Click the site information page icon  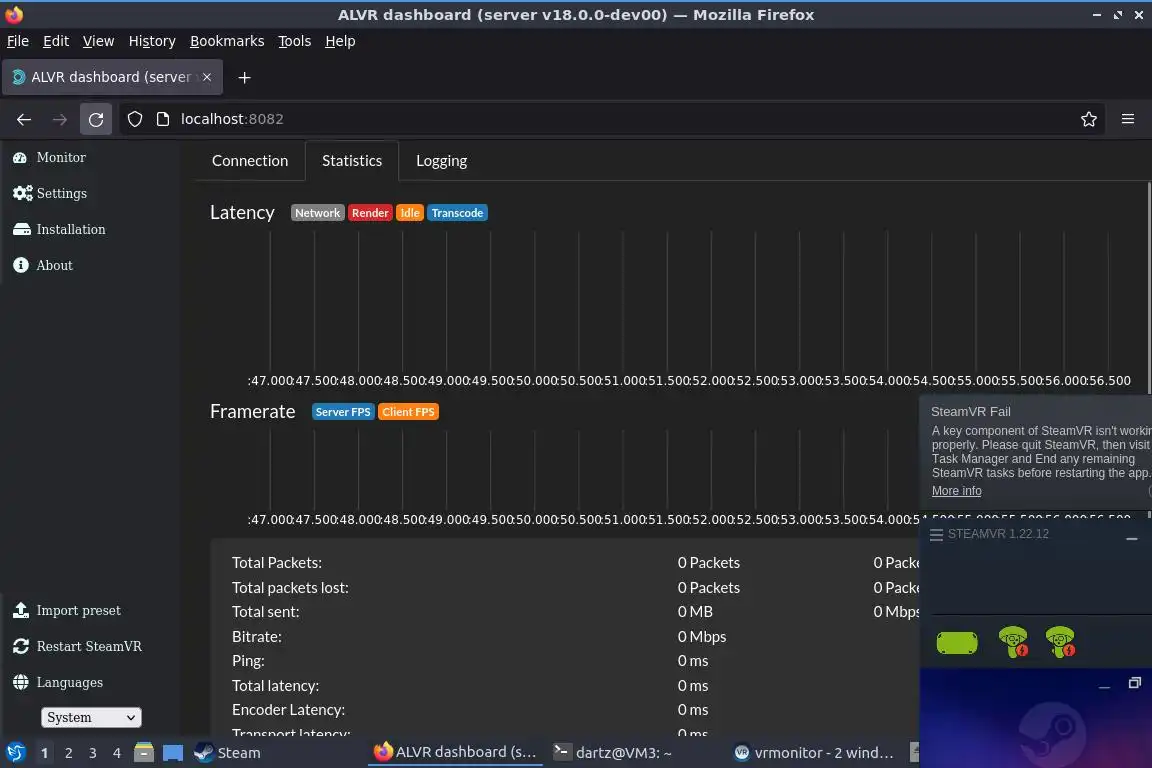(x=163, y=119)
